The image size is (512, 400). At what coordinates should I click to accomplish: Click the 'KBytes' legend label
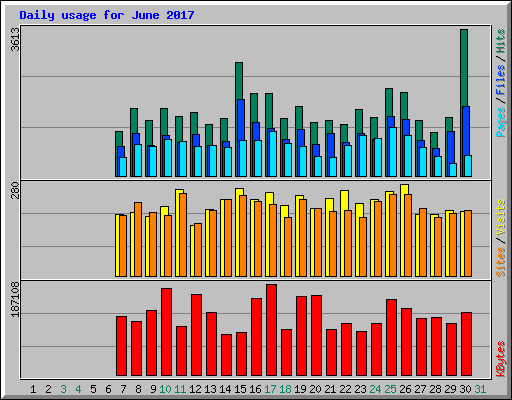pos(500,359)
